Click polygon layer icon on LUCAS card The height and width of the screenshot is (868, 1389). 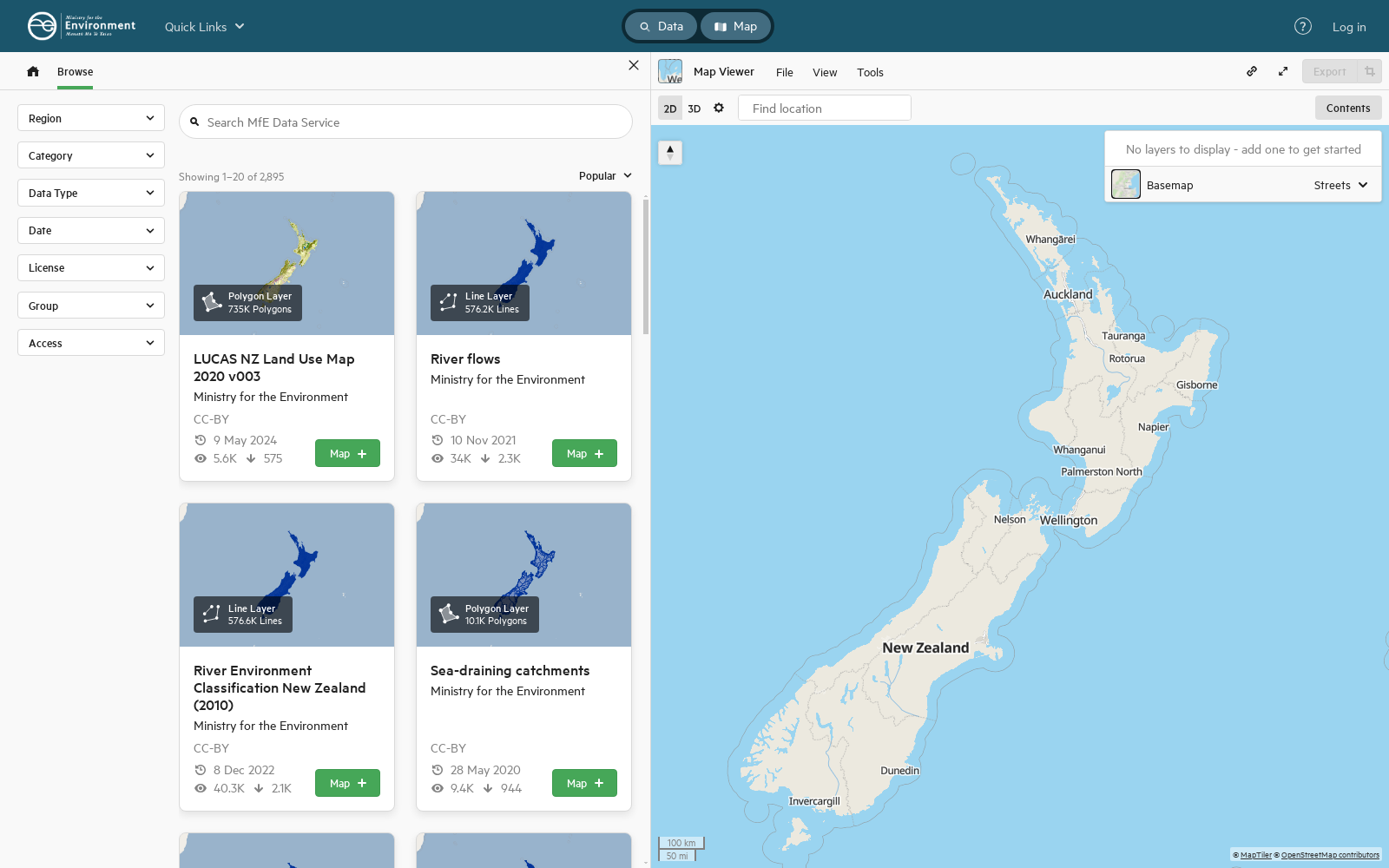(x=212, y=302)
